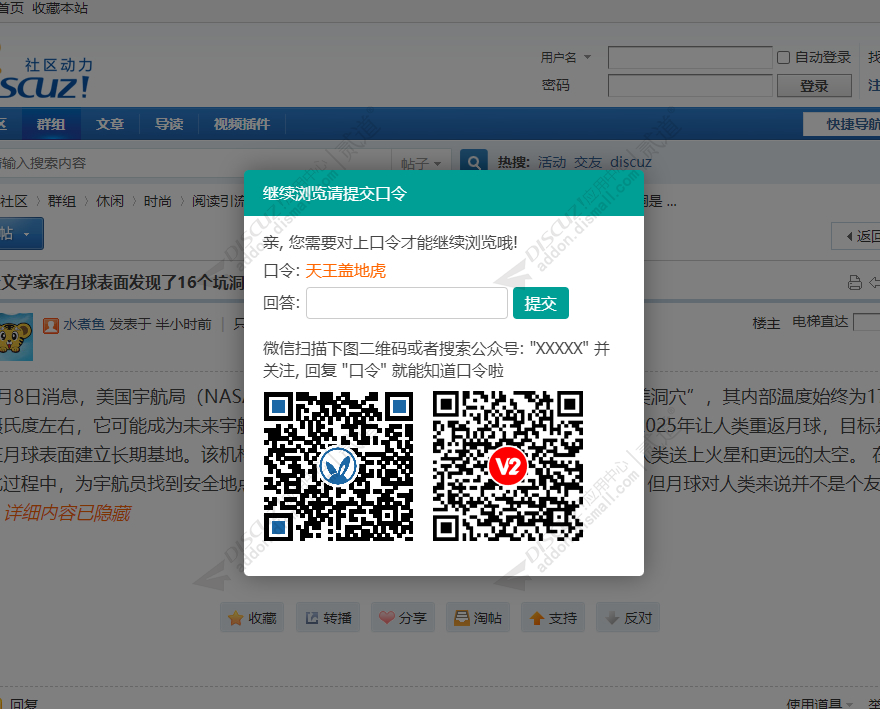Open the 文章 navigation tab
The width and height of the screenshot is (880, 709).
coord(110,124)
